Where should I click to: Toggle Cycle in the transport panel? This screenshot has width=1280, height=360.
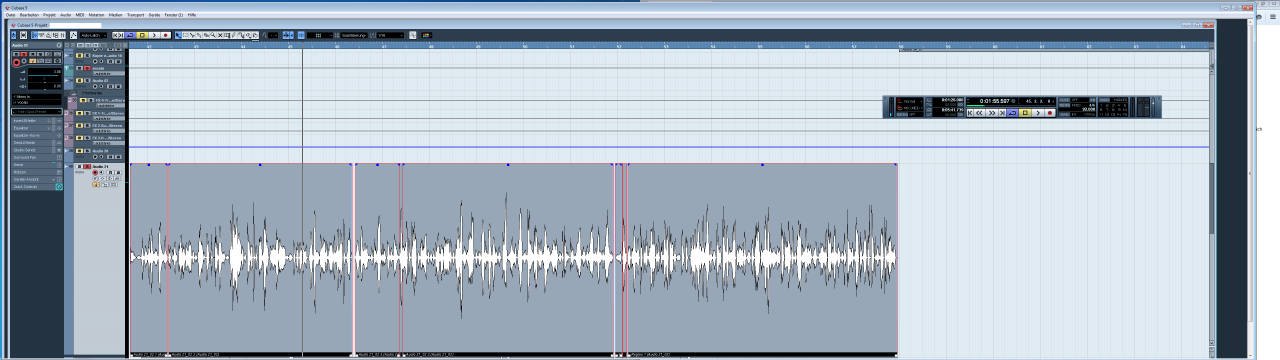pyautogui.click(x=1013, y=113)
